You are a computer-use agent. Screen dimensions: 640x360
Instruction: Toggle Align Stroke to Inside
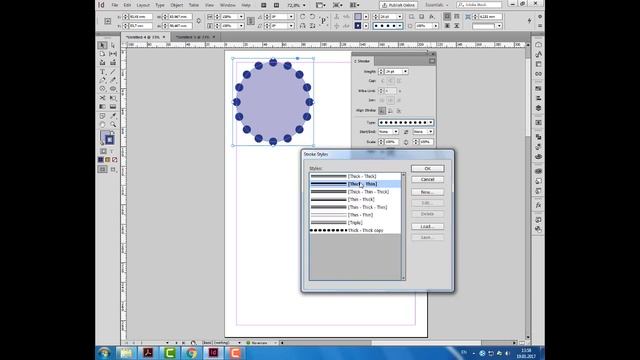390,111
